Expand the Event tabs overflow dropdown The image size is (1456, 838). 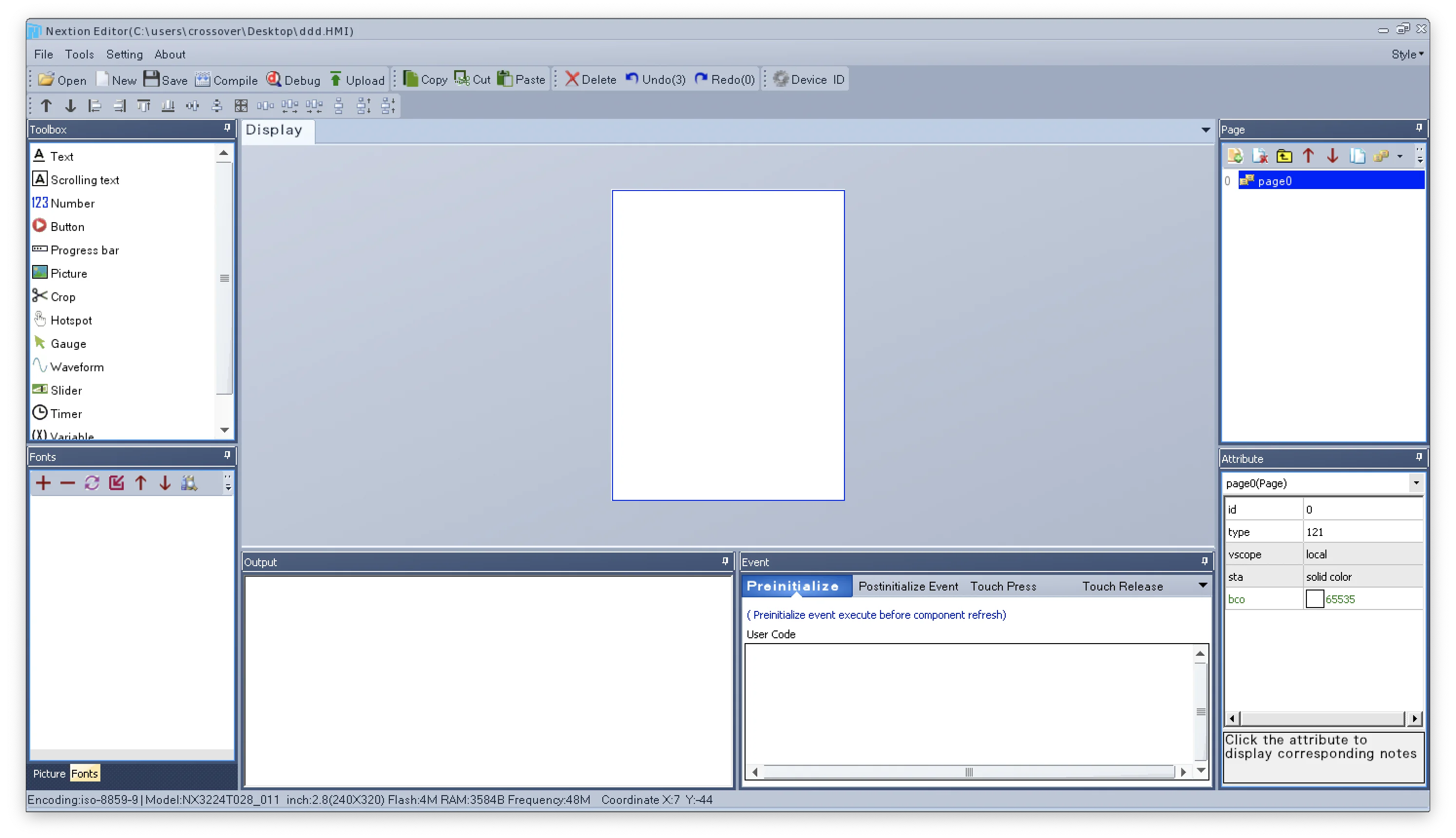(x=1204, y=586)
